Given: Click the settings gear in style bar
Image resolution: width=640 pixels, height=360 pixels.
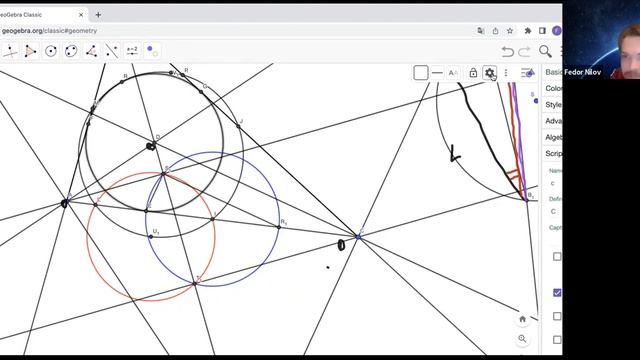Looking at the screenshot, I should 489,73.
